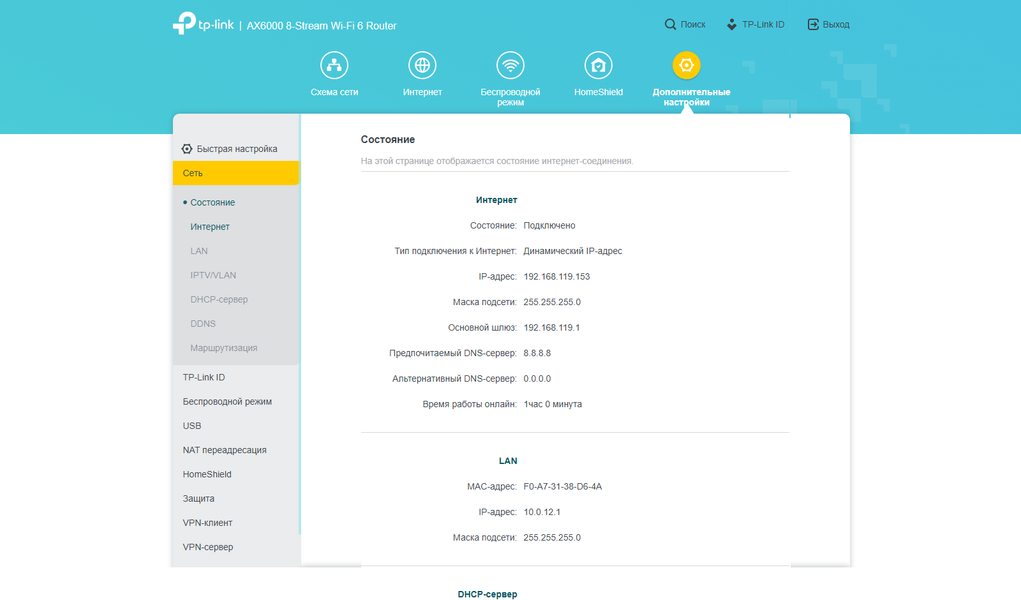Viewport: 1021px width, 600px height.
Task: Click TP-Link ID text link in header
Action: pos(763,24)
